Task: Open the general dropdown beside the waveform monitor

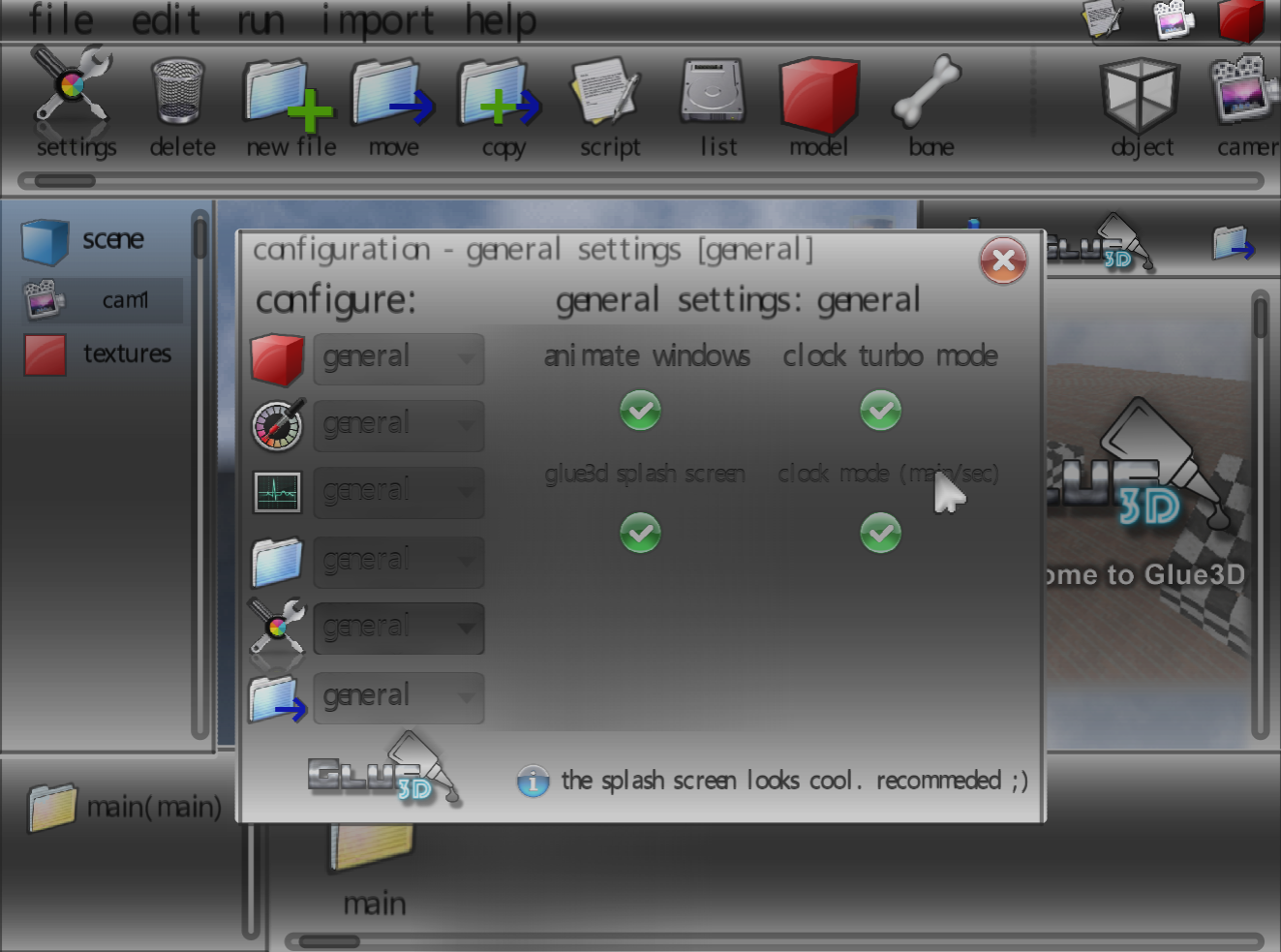Action: click(399, 493)
